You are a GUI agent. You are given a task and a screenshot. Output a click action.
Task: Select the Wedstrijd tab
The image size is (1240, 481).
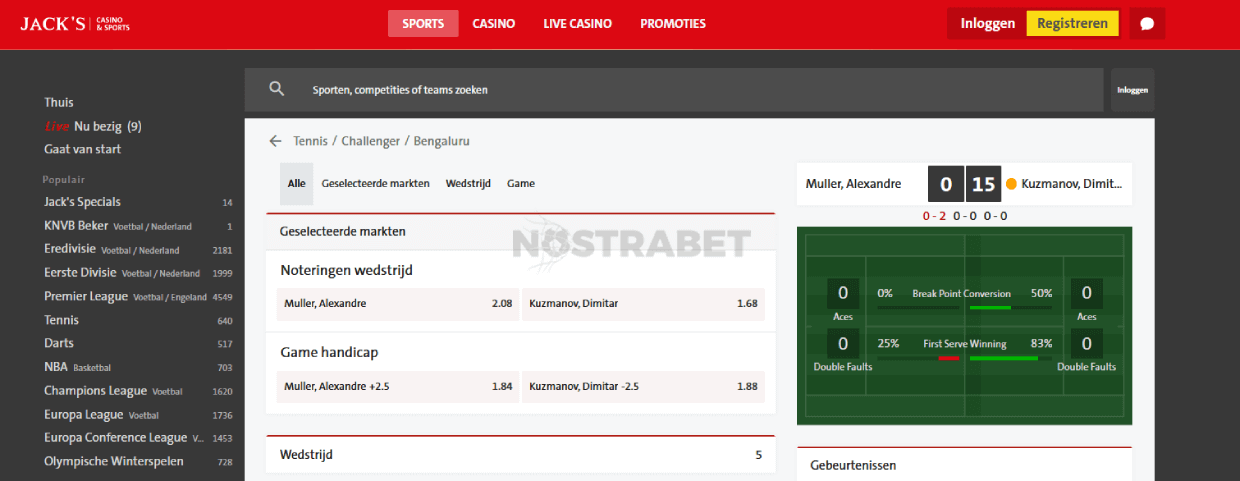tap(468, 184)
